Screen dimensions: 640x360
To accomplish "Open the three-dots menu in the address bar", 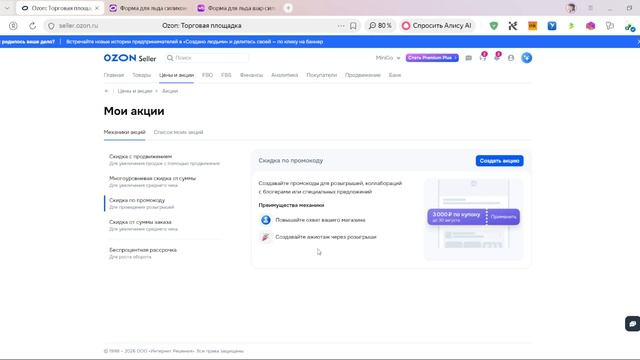I will (x=341, y=26).
